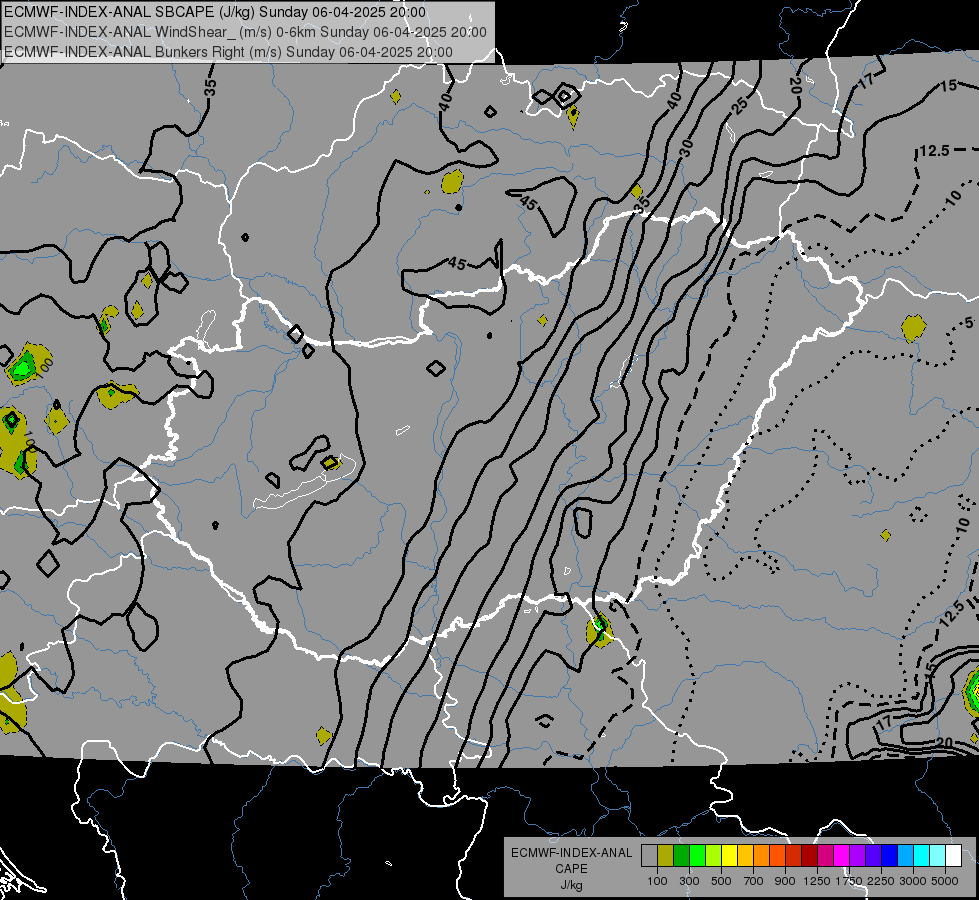This screenshot has width=979, height=900.
Task: Click the 5000 legend value
Action: pos(945,881)
